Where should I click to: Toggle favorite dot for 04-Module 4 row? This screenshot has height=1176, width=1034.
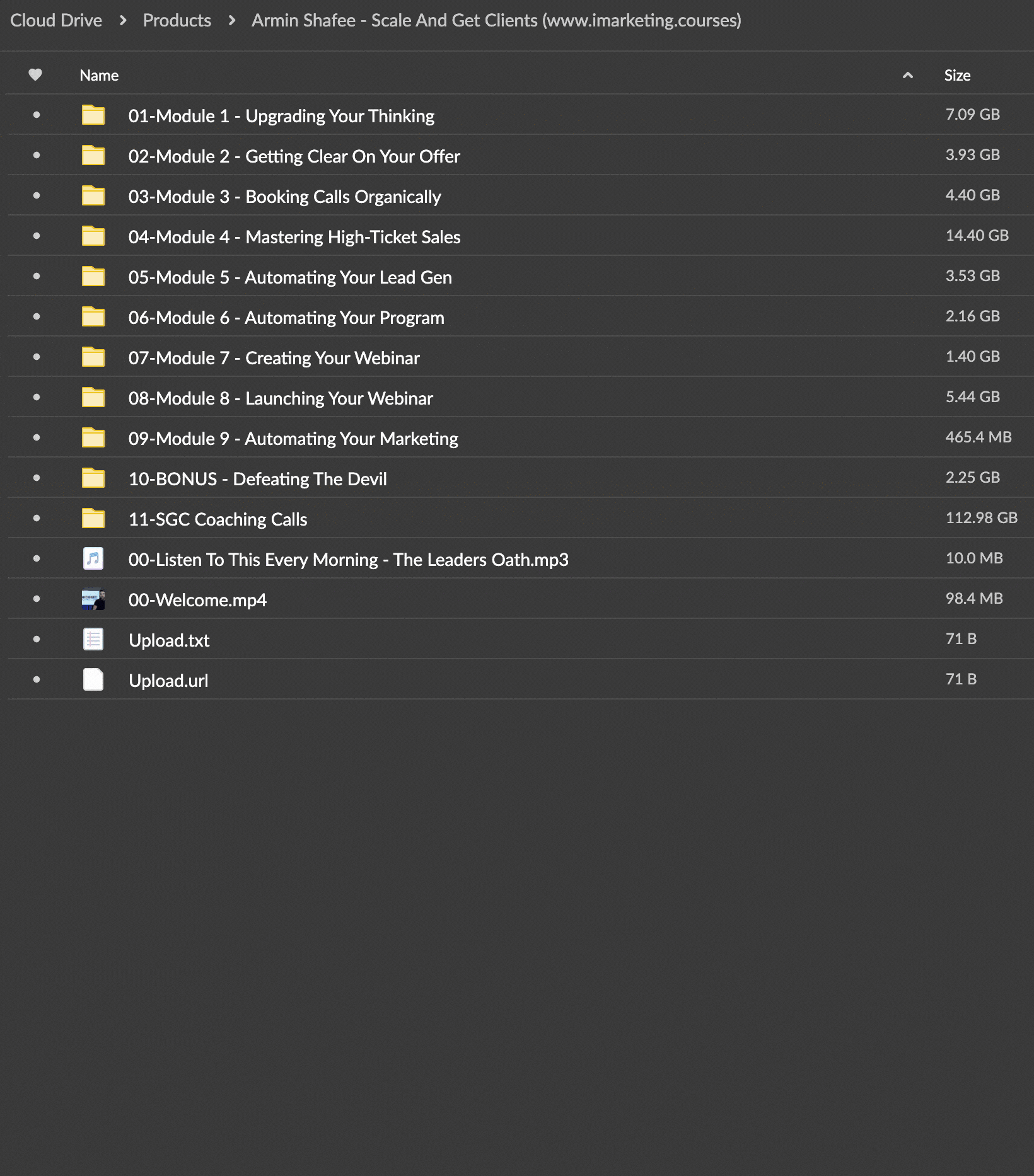(x=37, y=236)
